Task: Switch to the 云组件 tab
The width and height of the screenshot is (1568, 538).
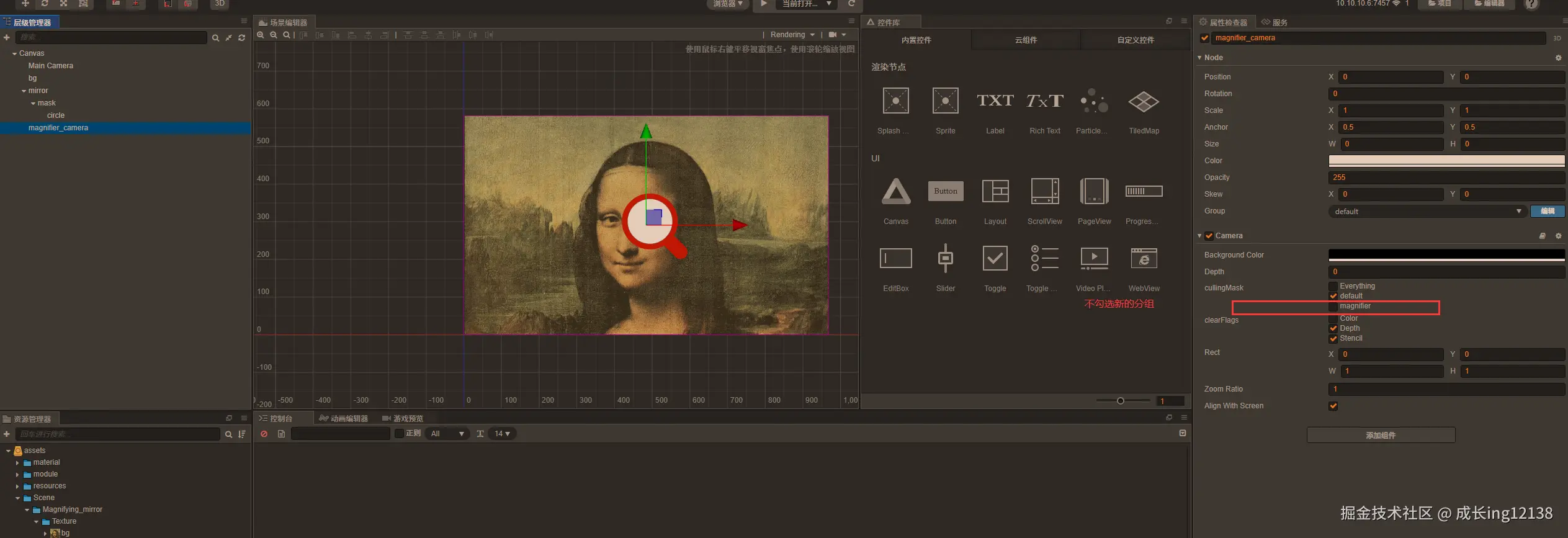Action: (x=1026, y=40)
